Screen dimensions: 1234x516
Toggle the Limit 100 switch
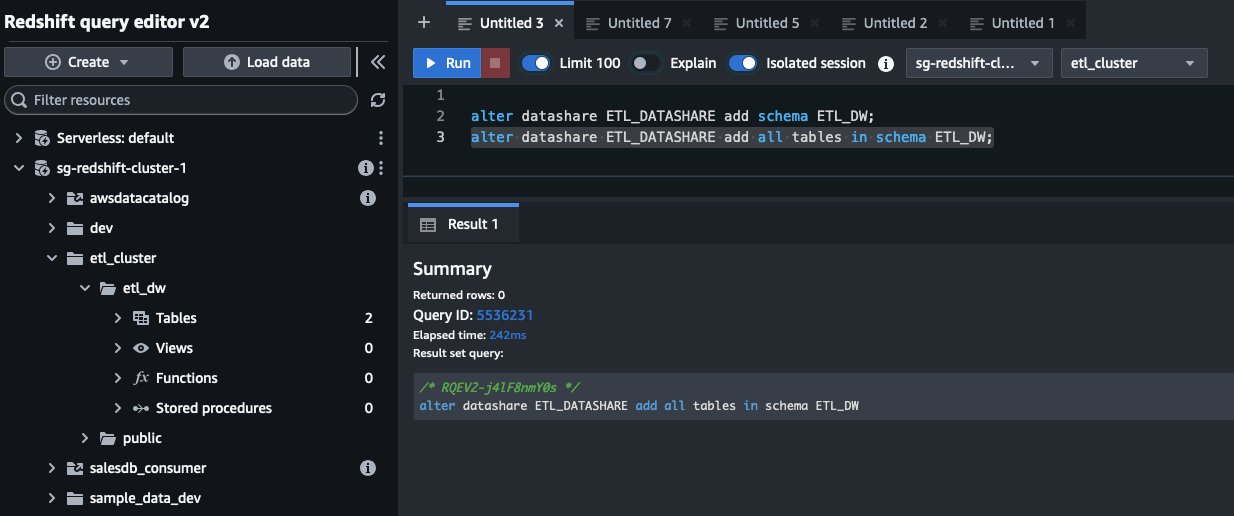pos(537,63)
